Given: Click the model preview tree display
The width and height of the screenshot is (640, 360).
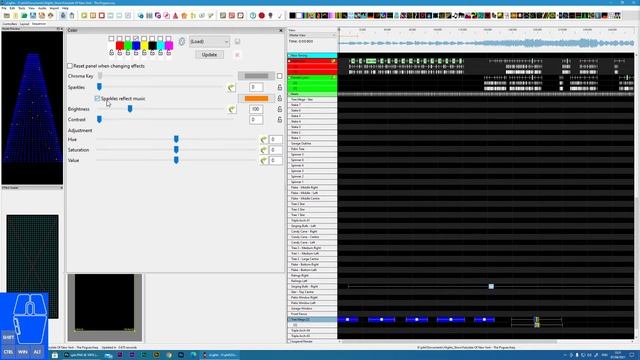Looking at the screenshot, I should tap(32, 108).
